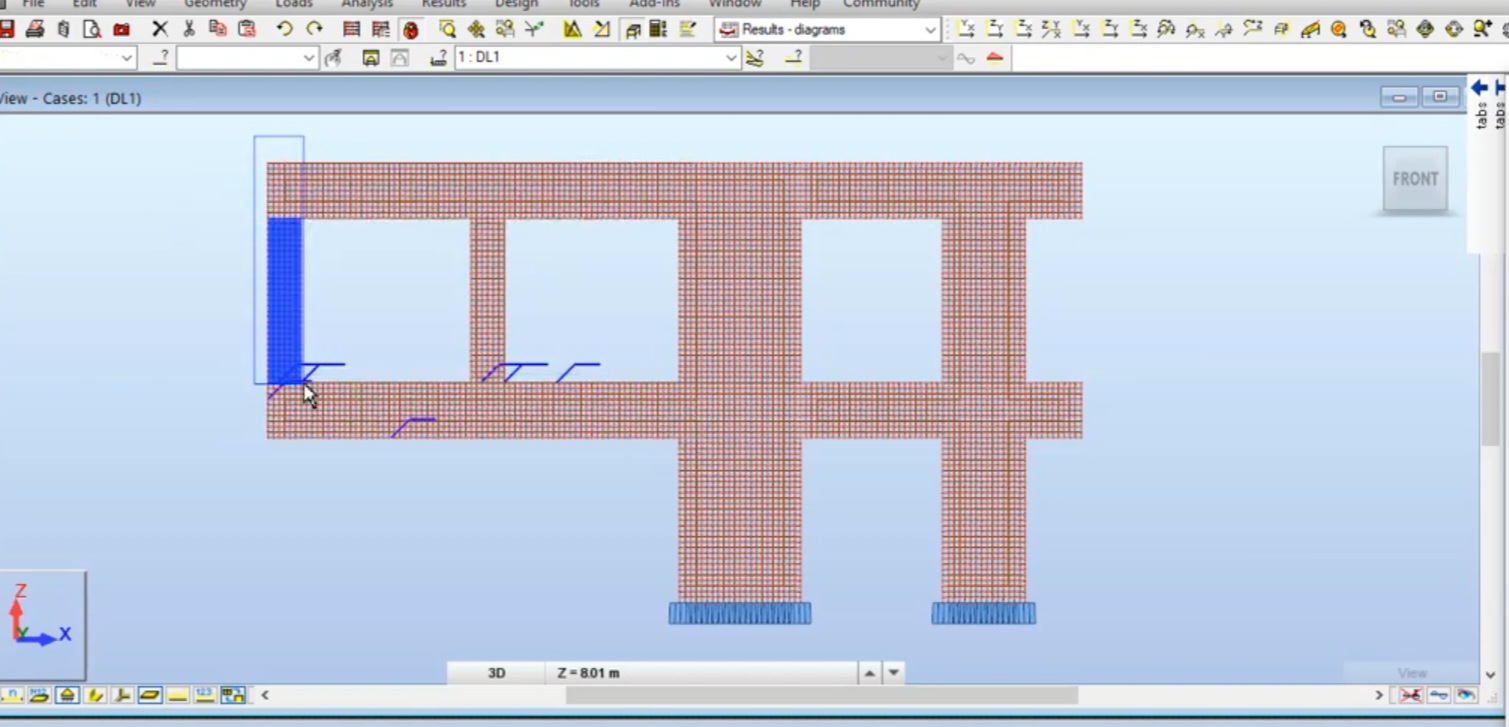Click the Print icon in toolbar
1509x727 pixels.
click(35, 29)
